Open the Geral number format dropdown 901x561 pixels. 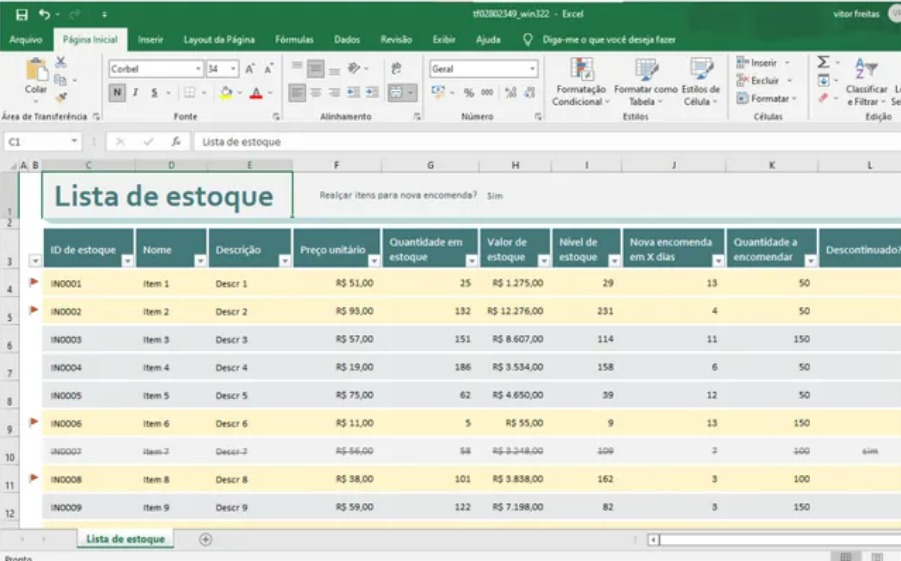point(533,69)
